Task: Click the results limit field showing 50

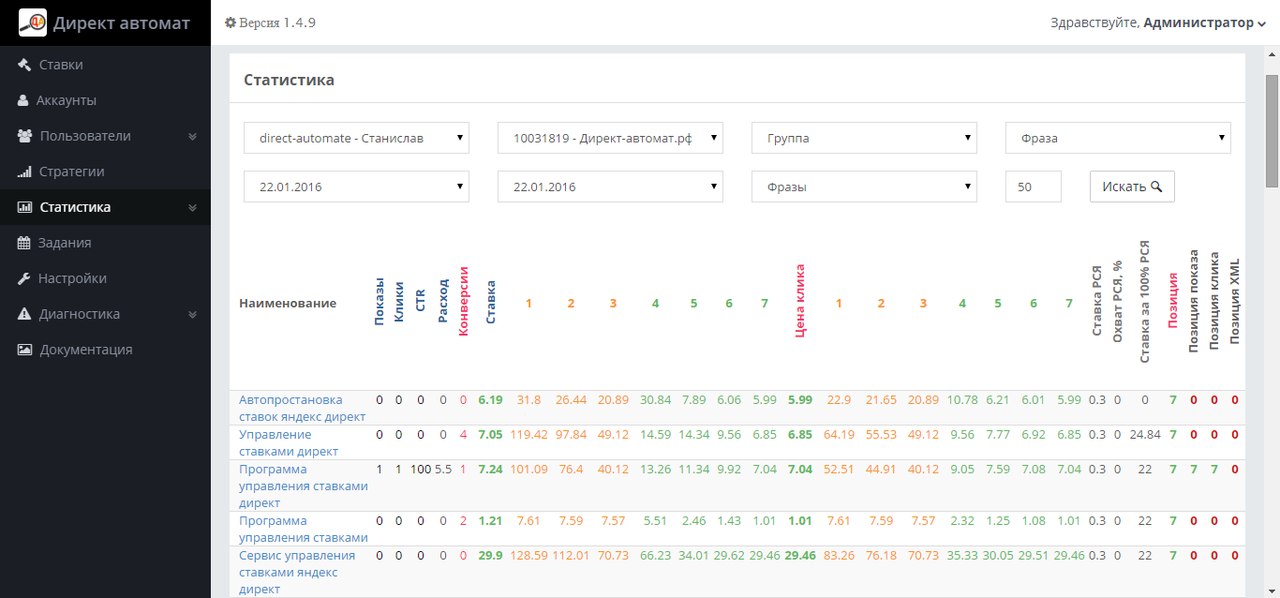Action: [1033, 186]
